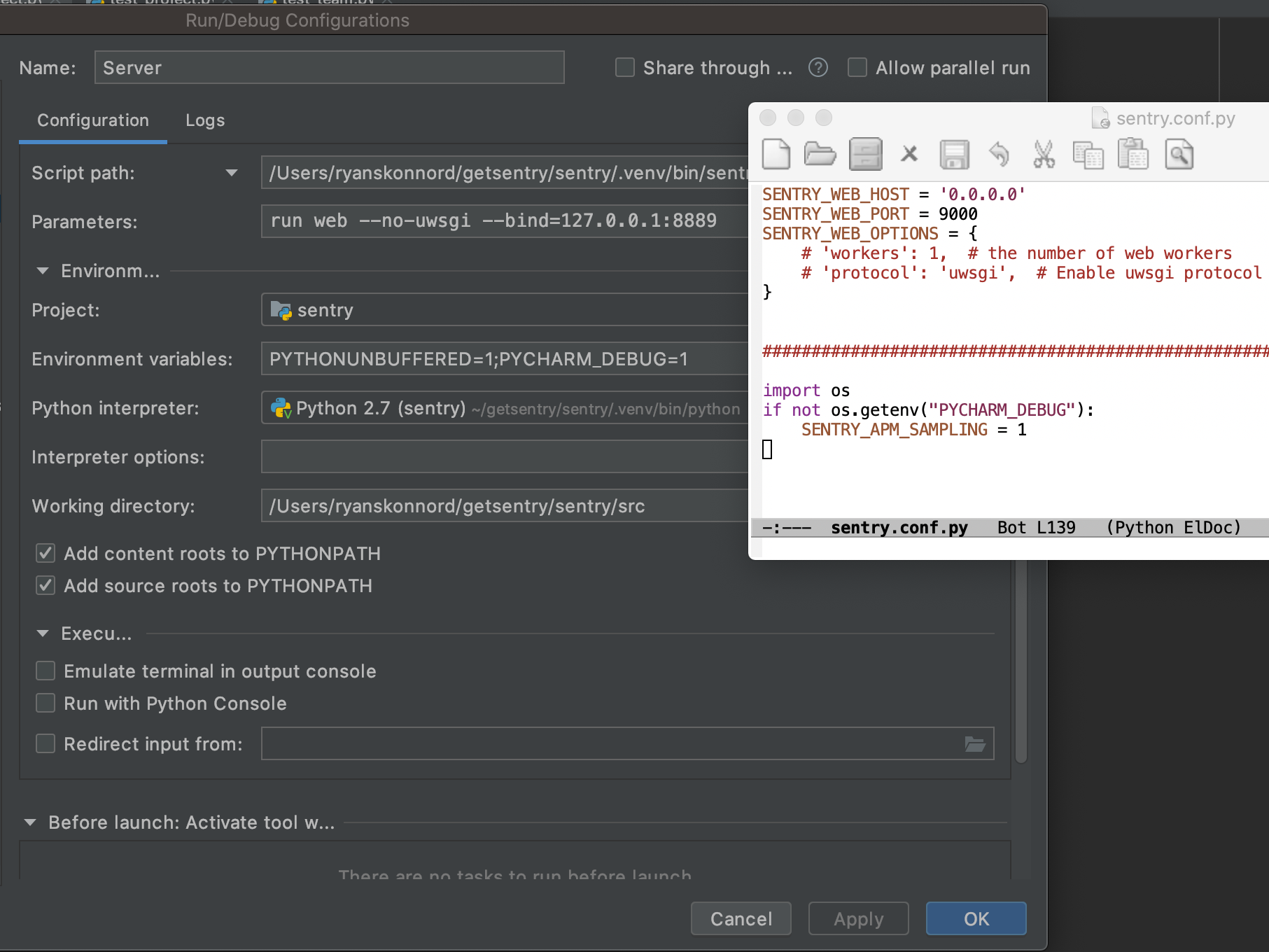This screenshot has width=1269, height=952.
Task: Check the Run with Python Console option
Action: pos(45,703)
